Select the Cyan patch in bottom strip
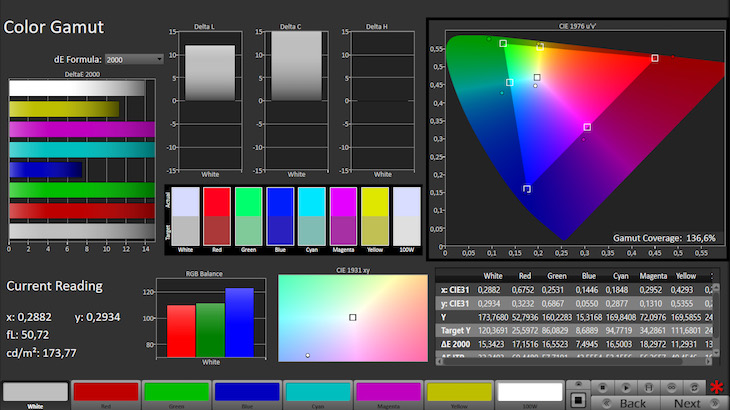This screenshot has width=730, height=410. (x=316, y=391)
